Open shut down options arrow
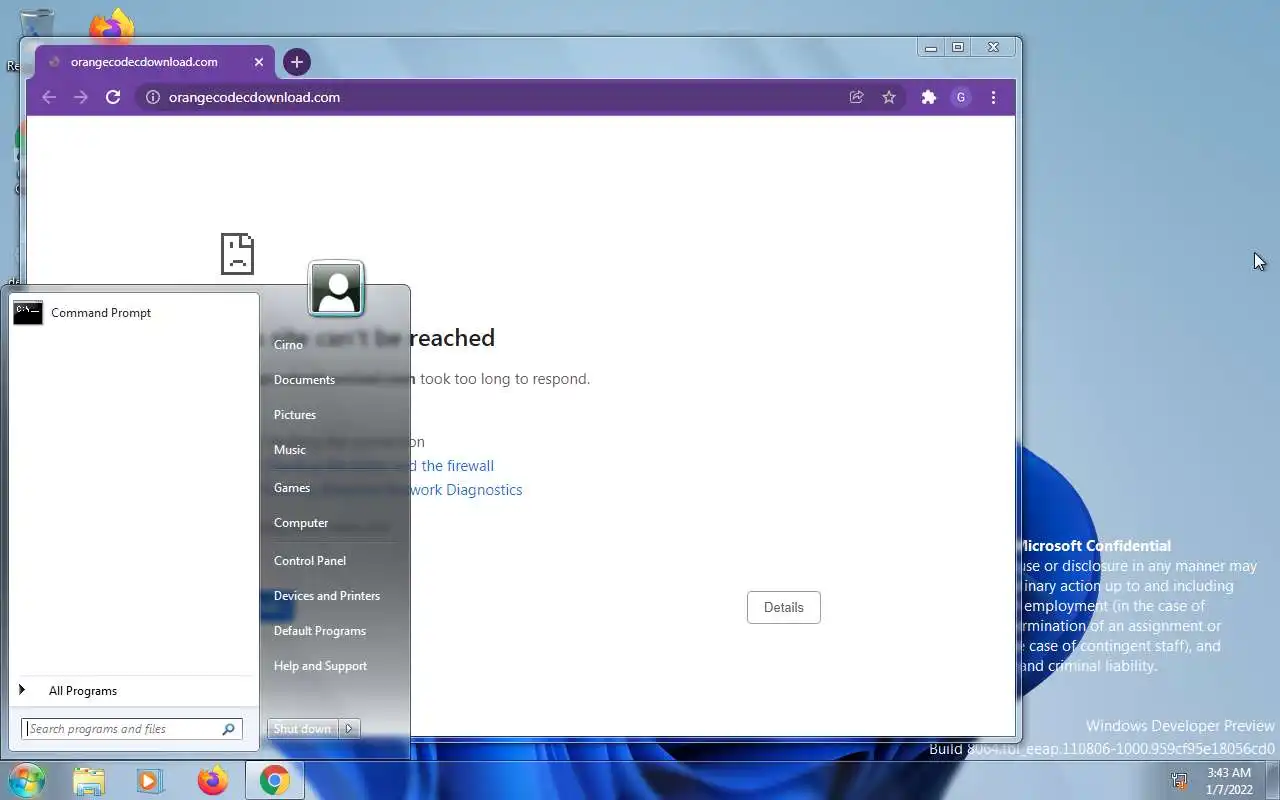Screen dimensions: 1280x800 [349, 729]
